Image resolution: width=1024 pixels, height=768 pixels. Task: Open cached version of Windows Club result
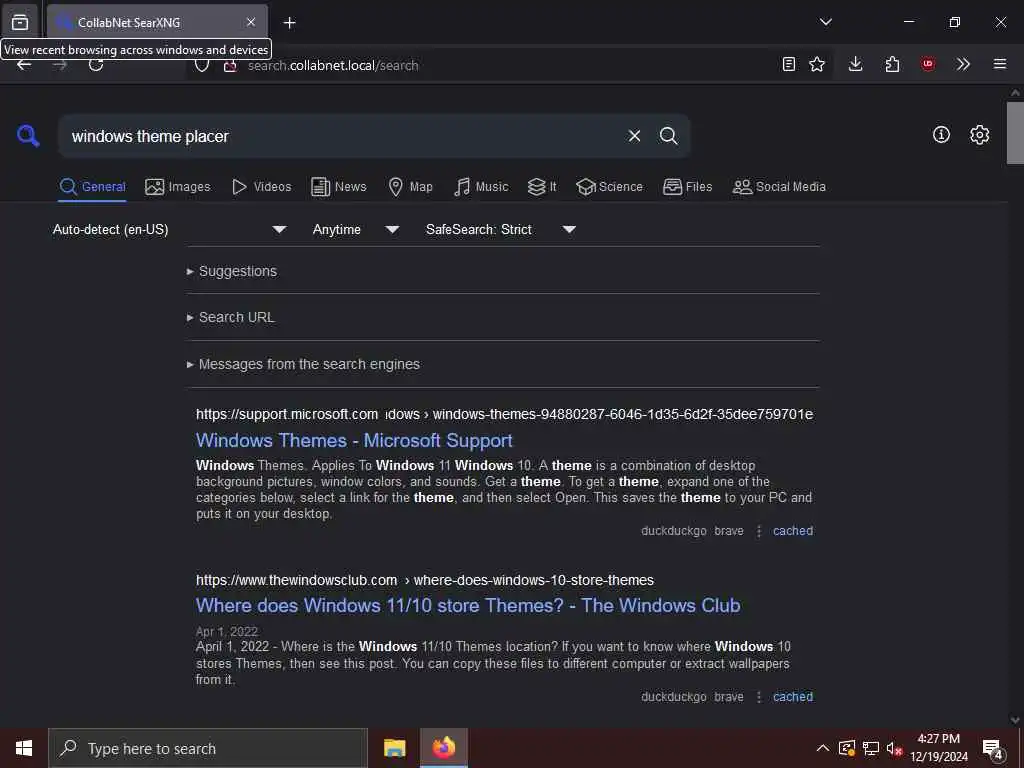click(793, 697)
